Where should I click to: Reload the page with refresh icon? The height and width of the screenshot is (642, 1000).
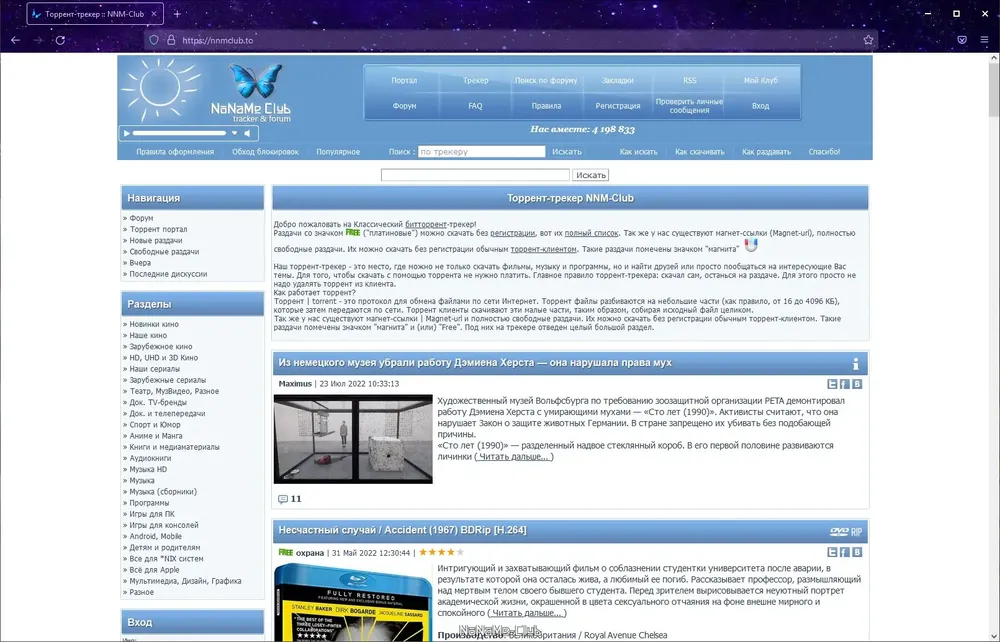(x=60, y=40)
